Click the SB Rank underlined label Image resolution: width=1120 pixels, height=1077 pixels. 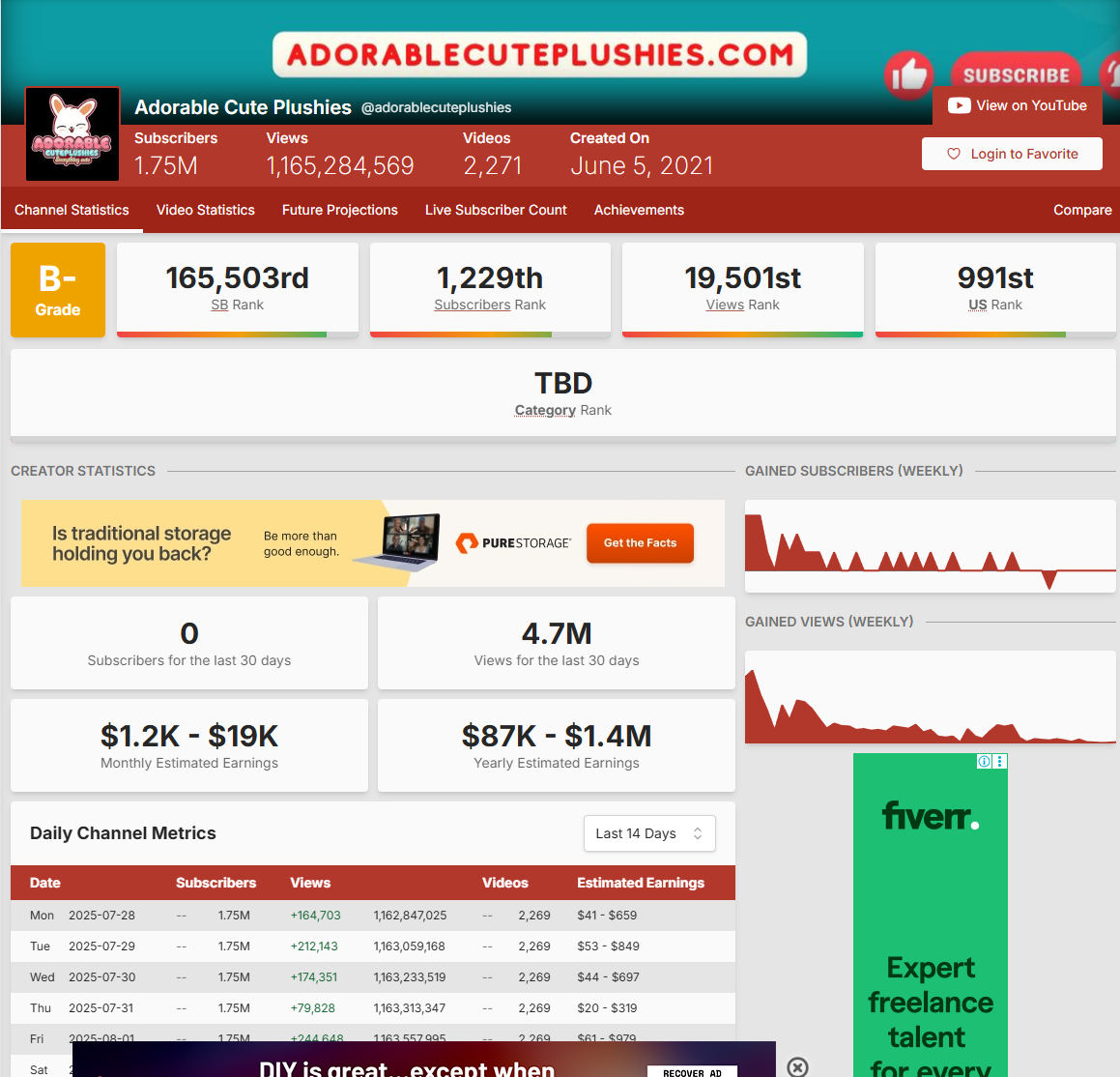click(219, 305)
